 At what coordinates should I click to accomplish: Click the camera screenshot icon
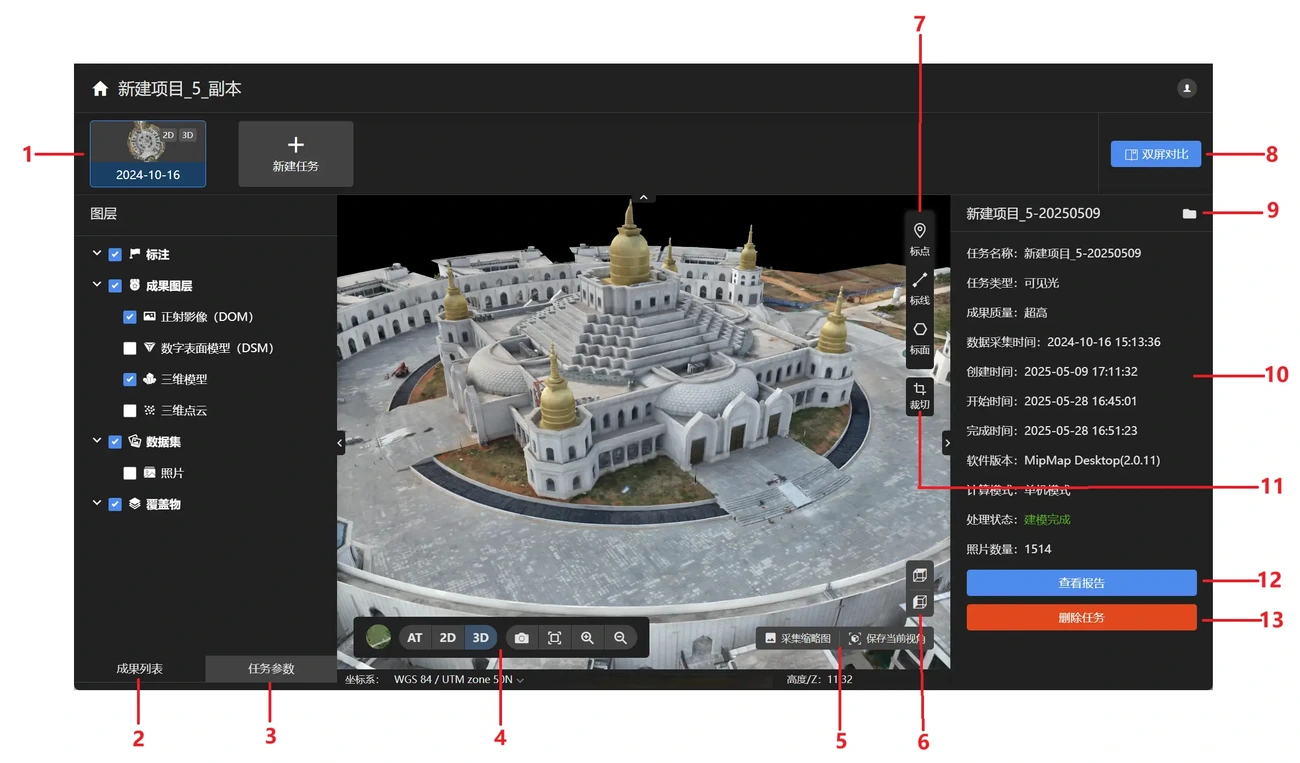(522, 638)
